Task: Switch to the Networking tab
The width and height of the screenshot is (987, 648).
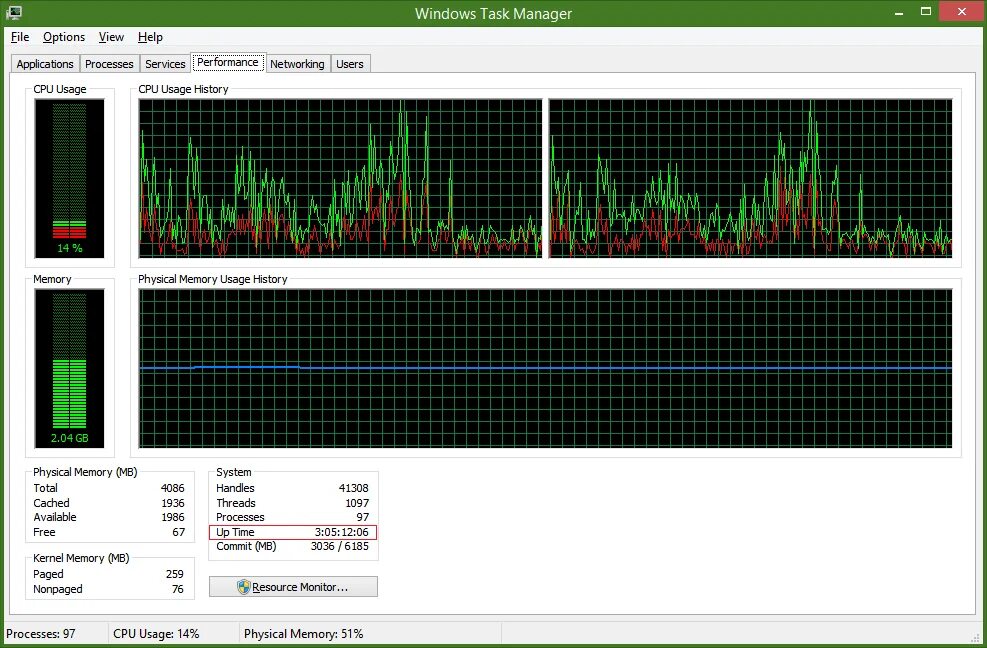Action: tap(297, 64)
